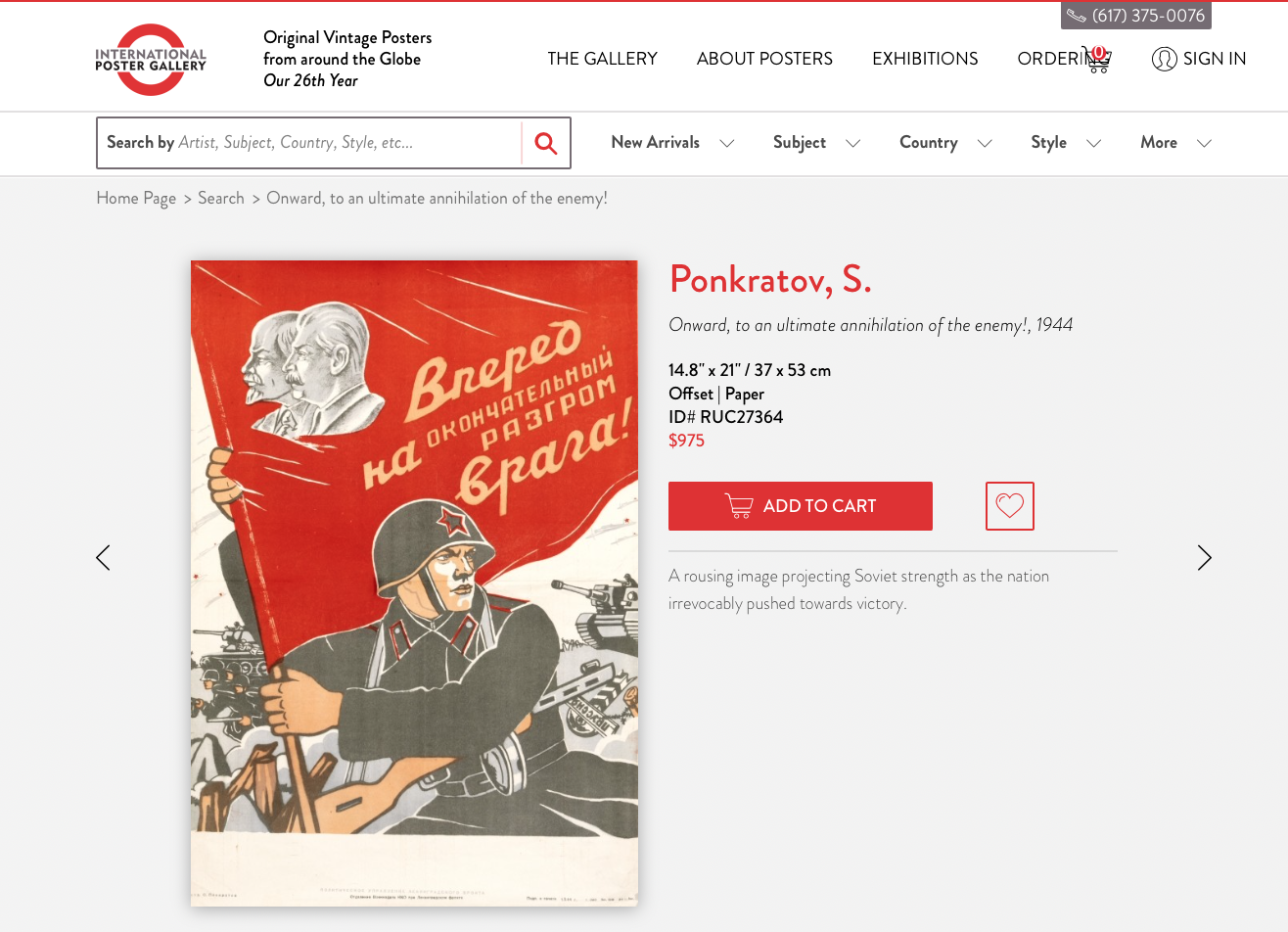Click the International Poster Gallery logo
Viewport: 1288px width, 932px height.
point(151,60)
